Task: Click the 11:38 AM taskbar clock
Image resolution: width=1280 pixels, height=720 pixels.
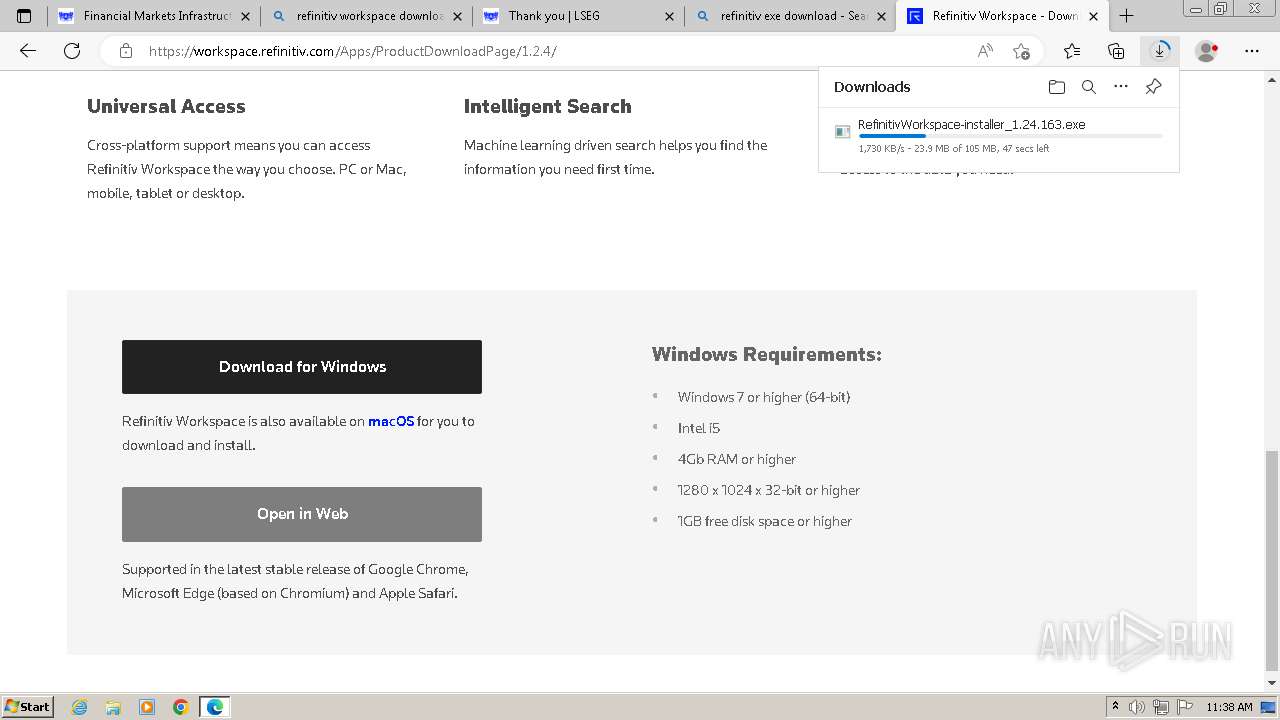Action: [1229, 707]
